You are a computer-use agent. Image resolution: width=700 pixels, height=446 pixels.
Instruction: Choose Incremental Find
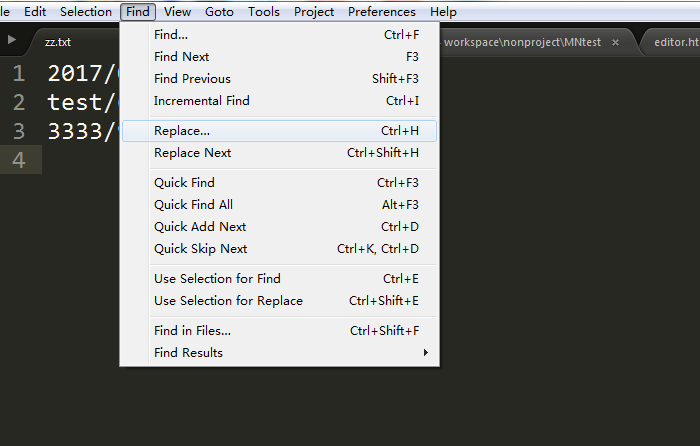coord(279,100)
